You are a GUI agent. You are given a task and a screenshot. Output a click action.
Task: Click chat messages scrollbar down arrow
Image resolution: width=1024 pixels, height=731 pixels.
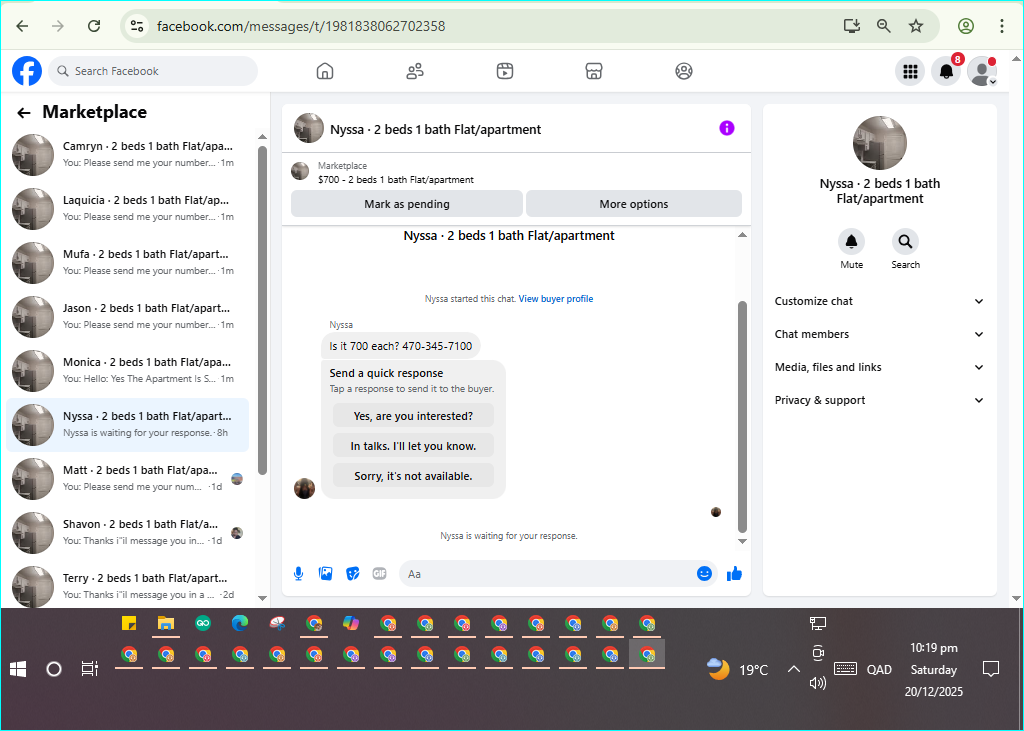[742, 541]
